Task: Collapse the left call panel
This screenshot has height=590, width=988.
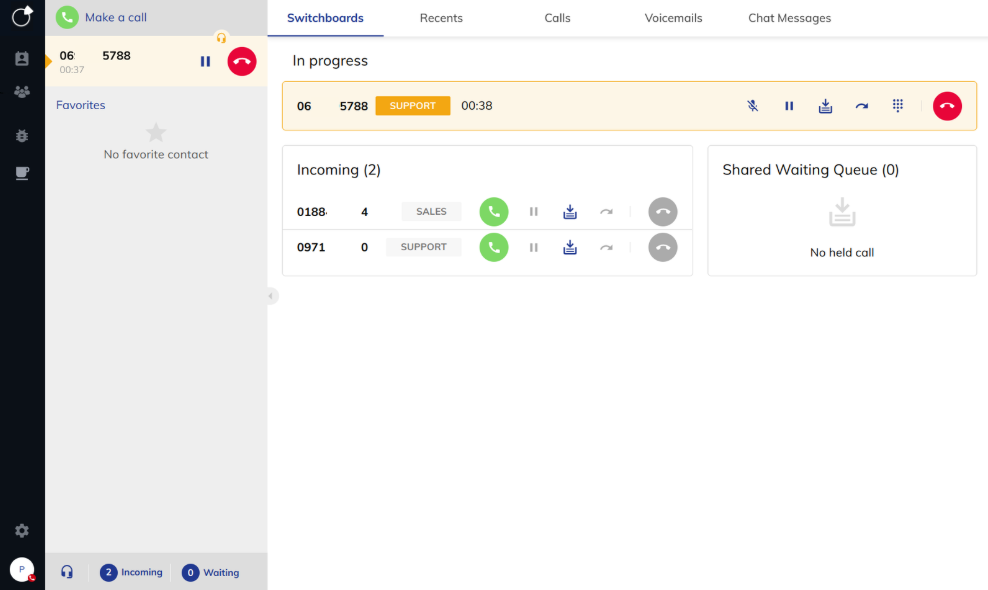Action: 271,296
